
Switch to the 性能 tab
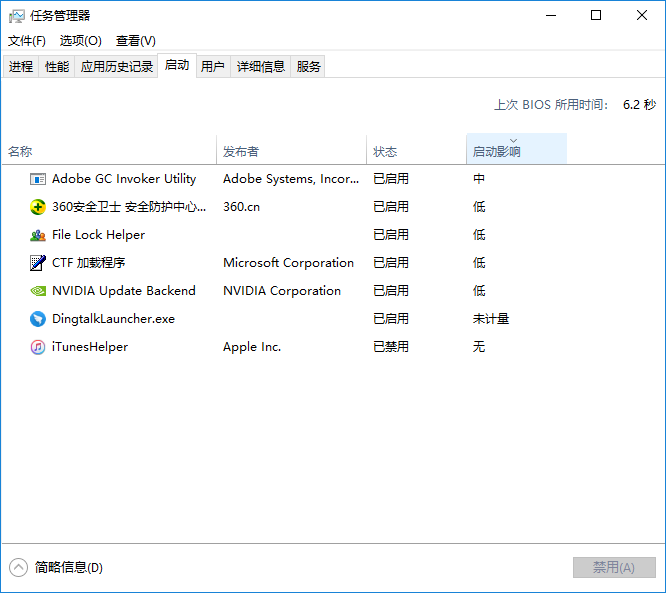[x=57, y=67]
